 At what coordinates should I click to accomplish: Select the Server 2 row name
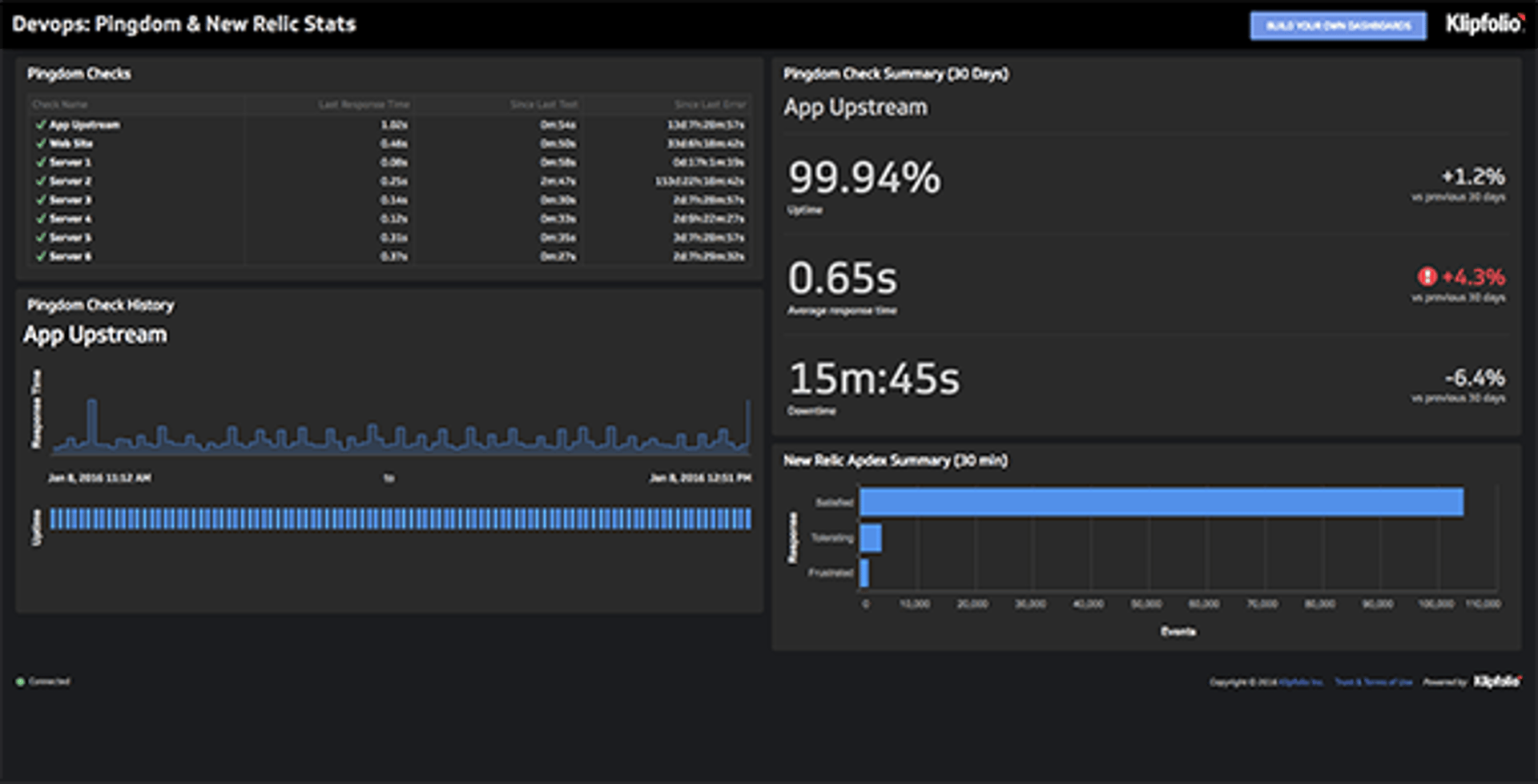tap(70, 182)
